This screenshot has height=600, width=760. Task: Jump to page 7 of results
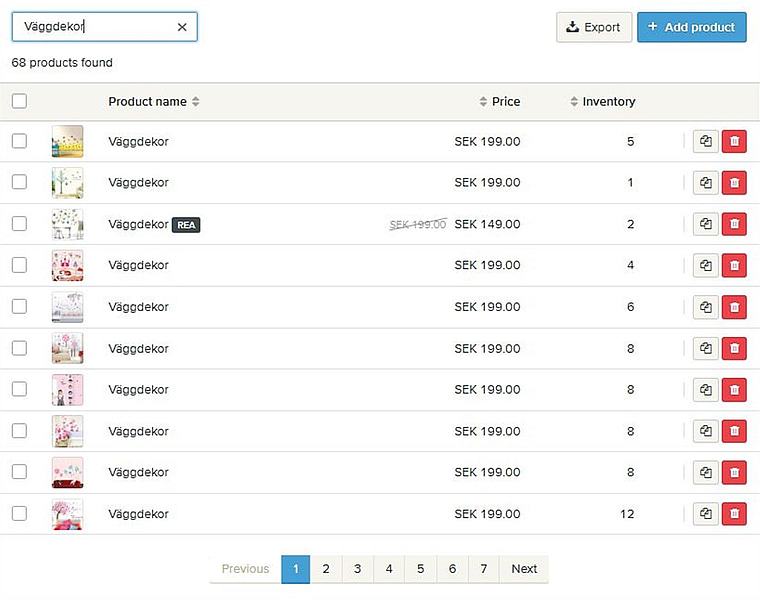pos(484,569)
